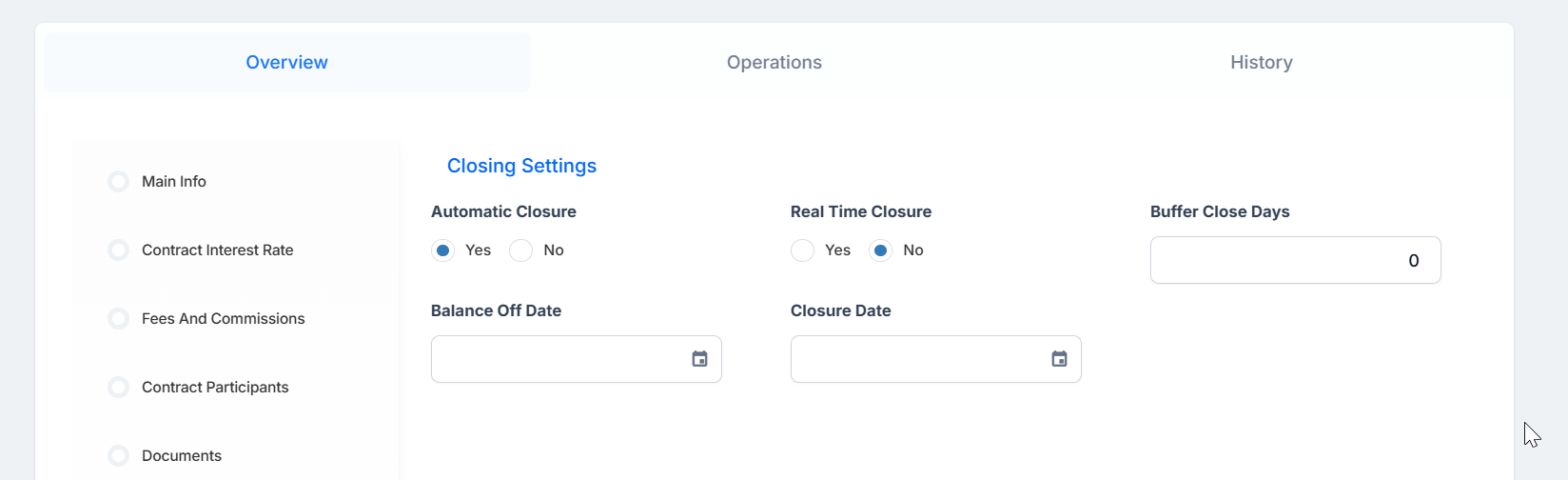Image resolution: width=1568 pixels, height=480 pixels.
Task: Click inside the Balance Off Date field
Action: [577, 359]
